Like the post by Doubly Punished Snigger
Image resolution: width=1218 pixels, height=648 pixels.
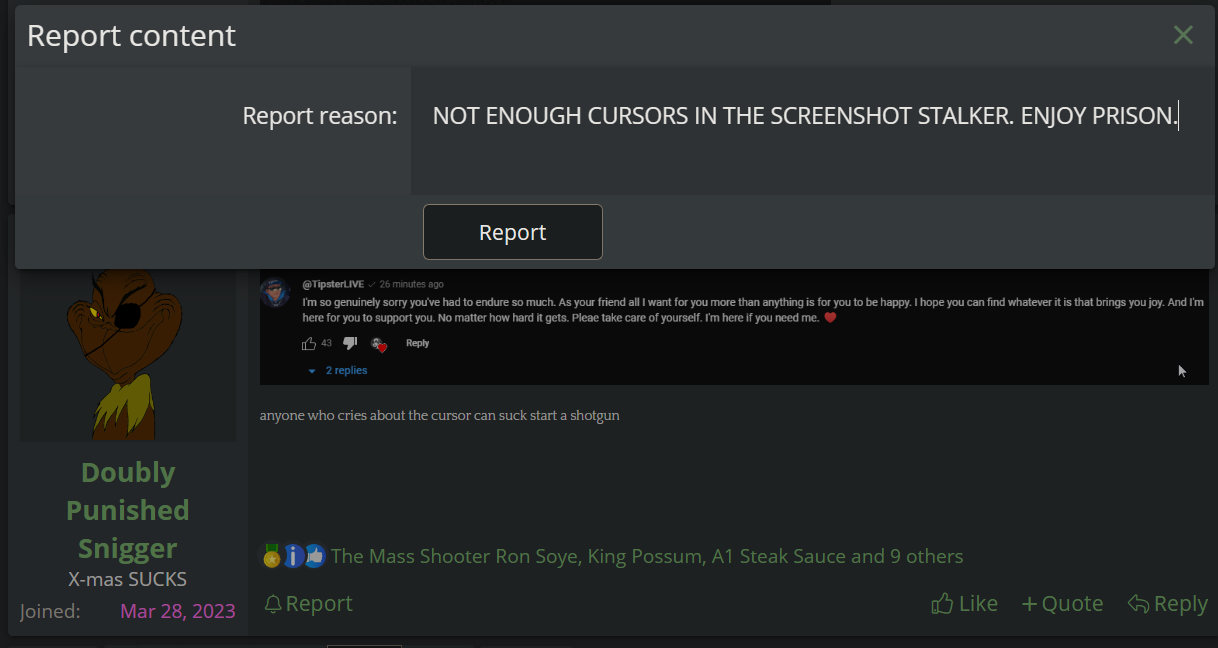(x=964, y=604)
